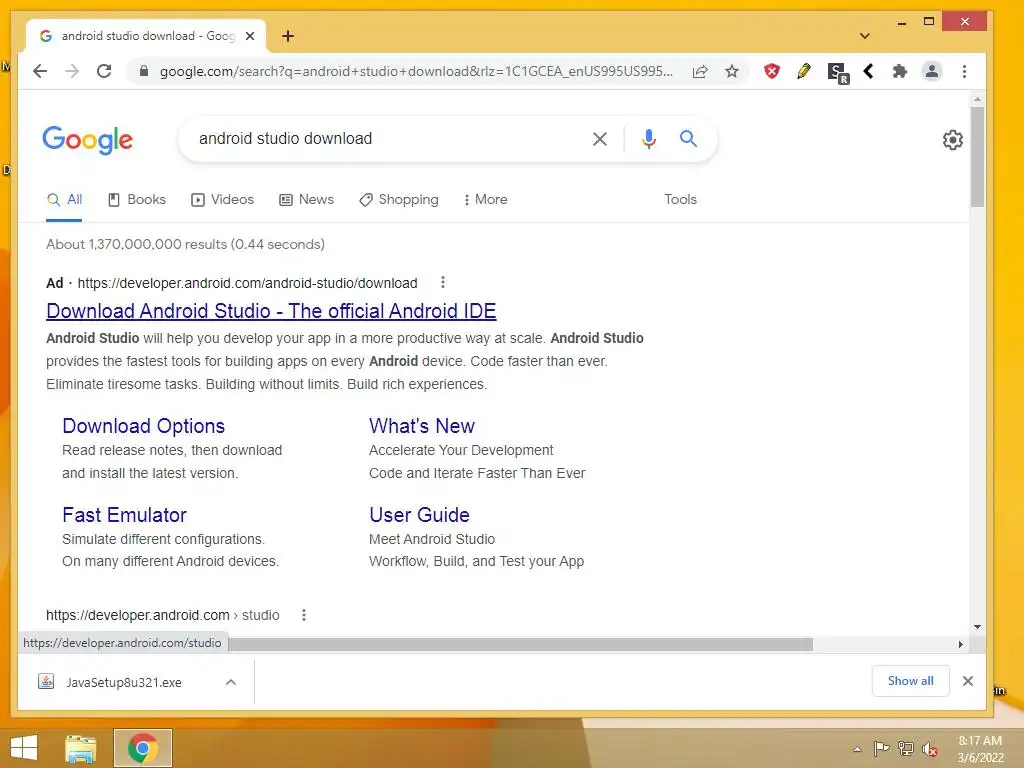Open File Explorer from the taskbar

[81, 748]
